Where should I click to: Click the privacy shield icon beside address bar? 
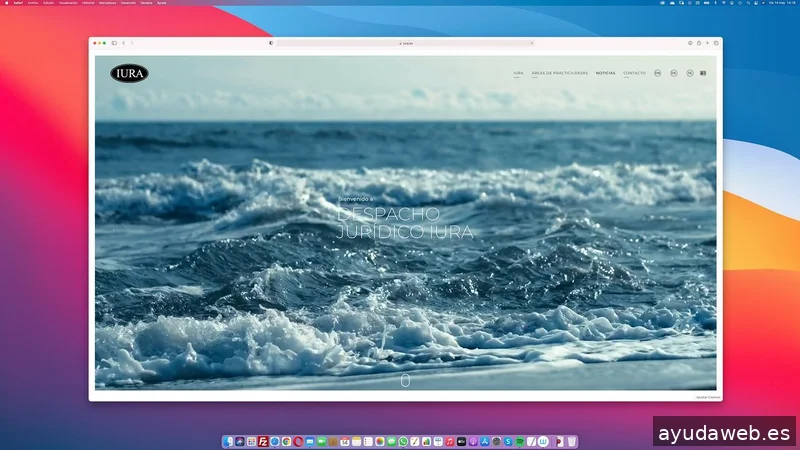tap(271, 43)
